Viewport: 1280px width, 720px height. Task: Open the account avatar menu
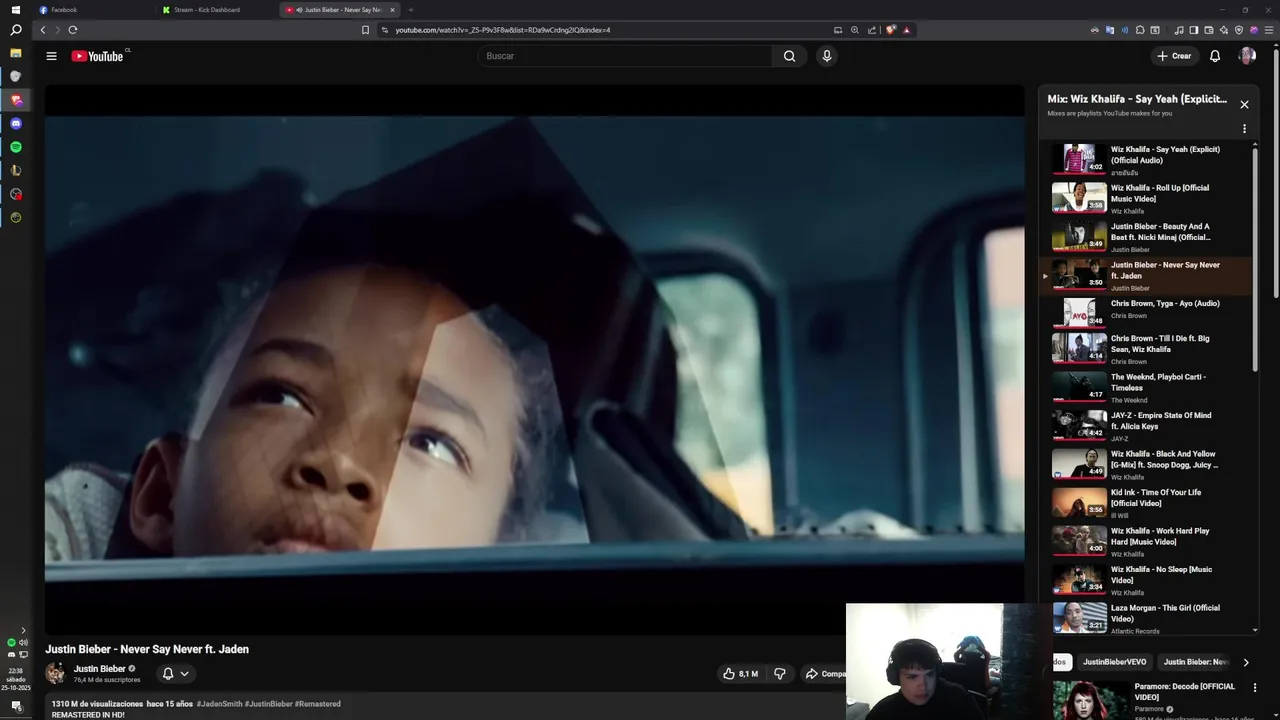1247,56
